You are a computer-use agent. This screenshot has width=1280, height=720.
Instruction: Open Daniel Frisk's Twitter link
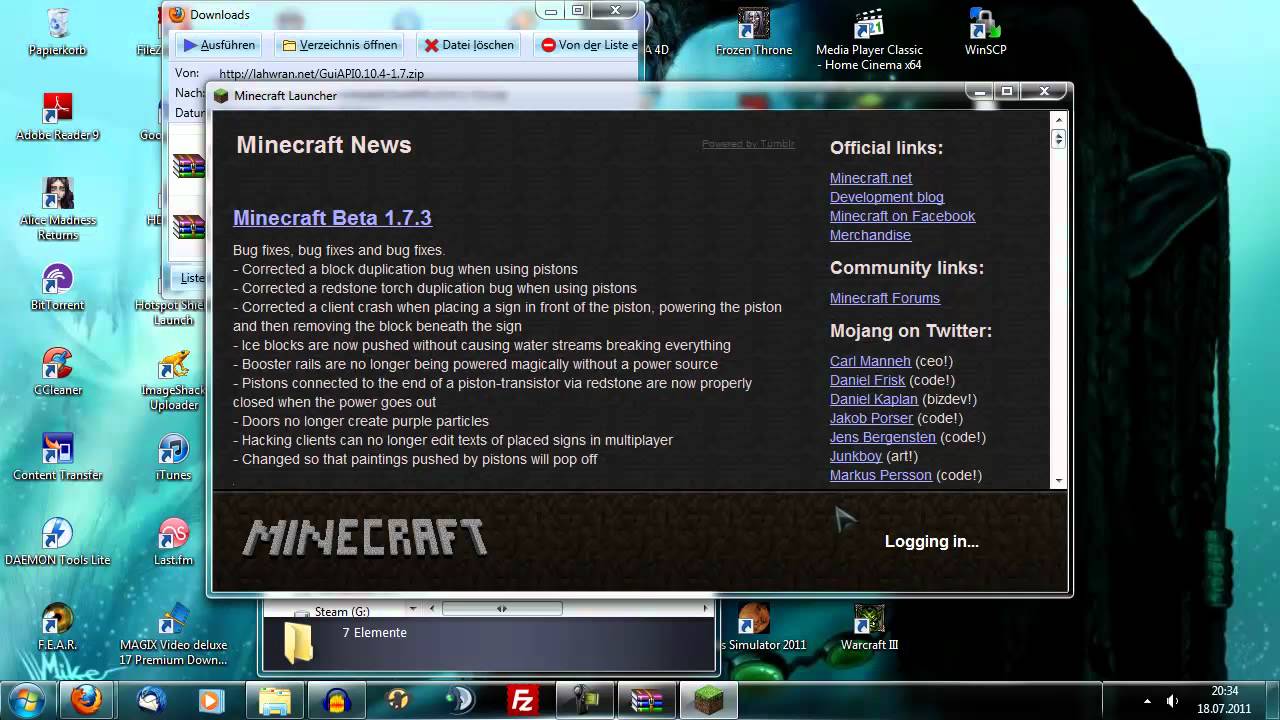tap(867, 380)
